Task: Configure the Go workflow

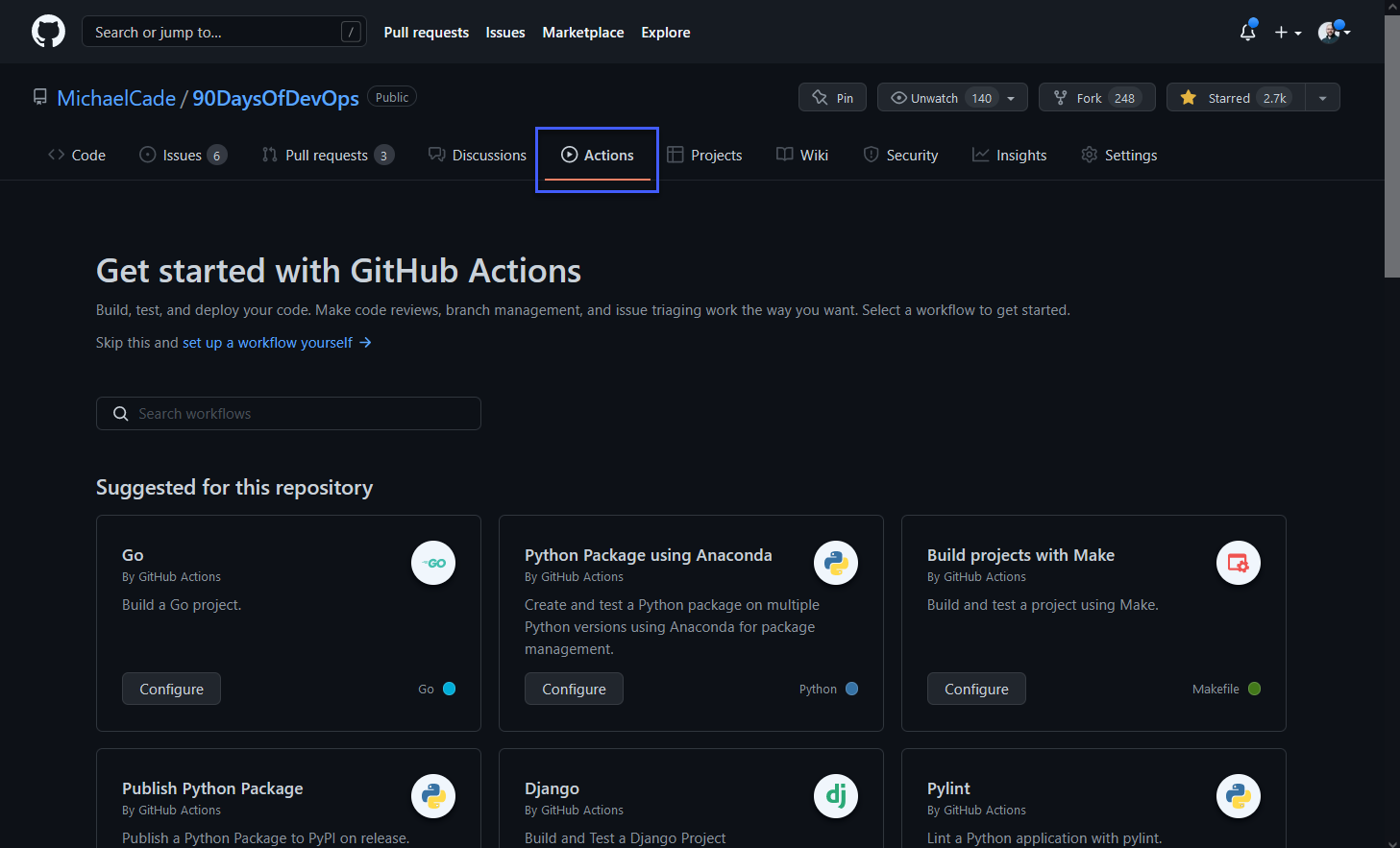Action: tap(171, 689)
